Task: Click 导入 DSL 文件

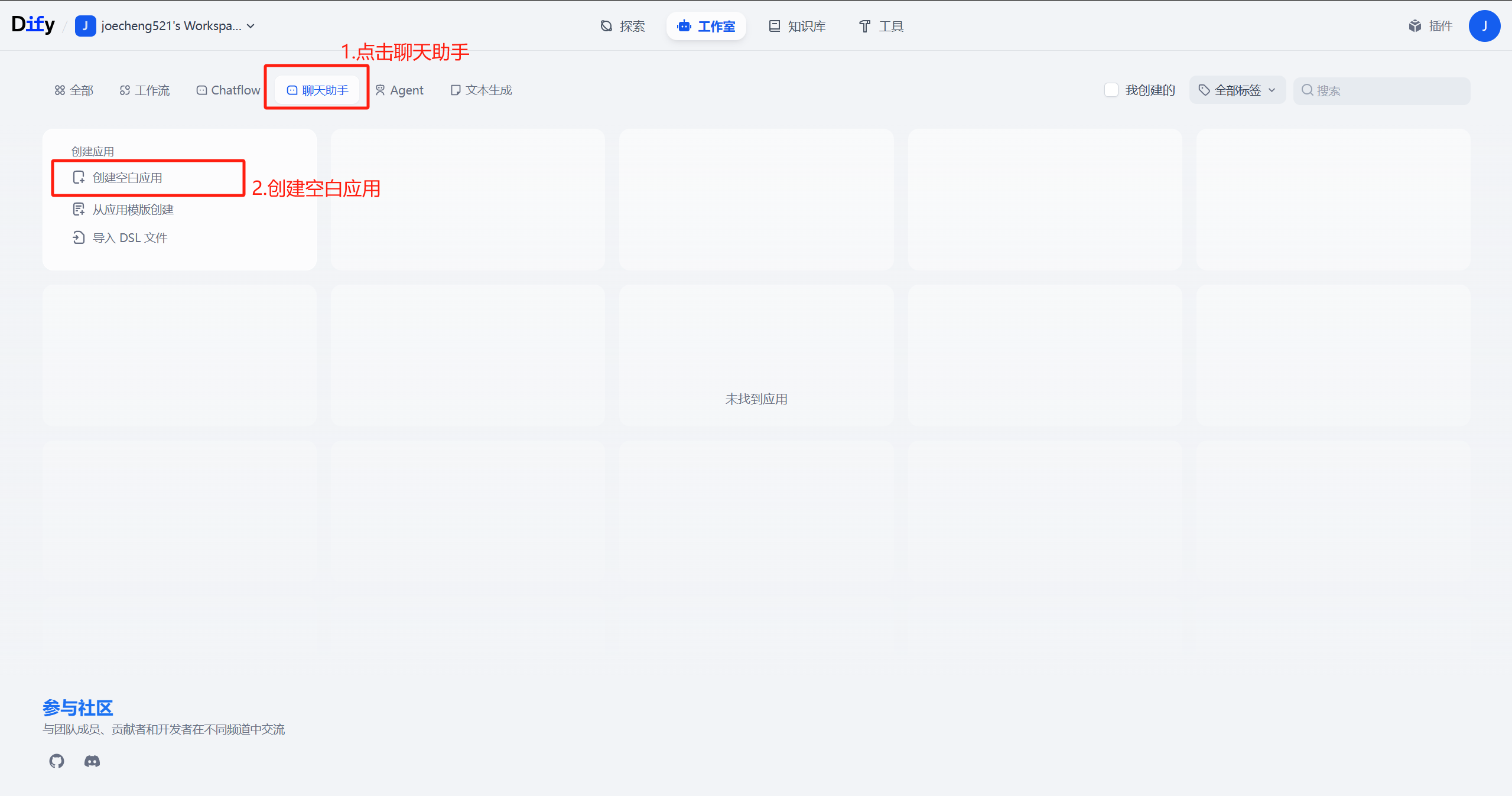Action: coord(120,238)
